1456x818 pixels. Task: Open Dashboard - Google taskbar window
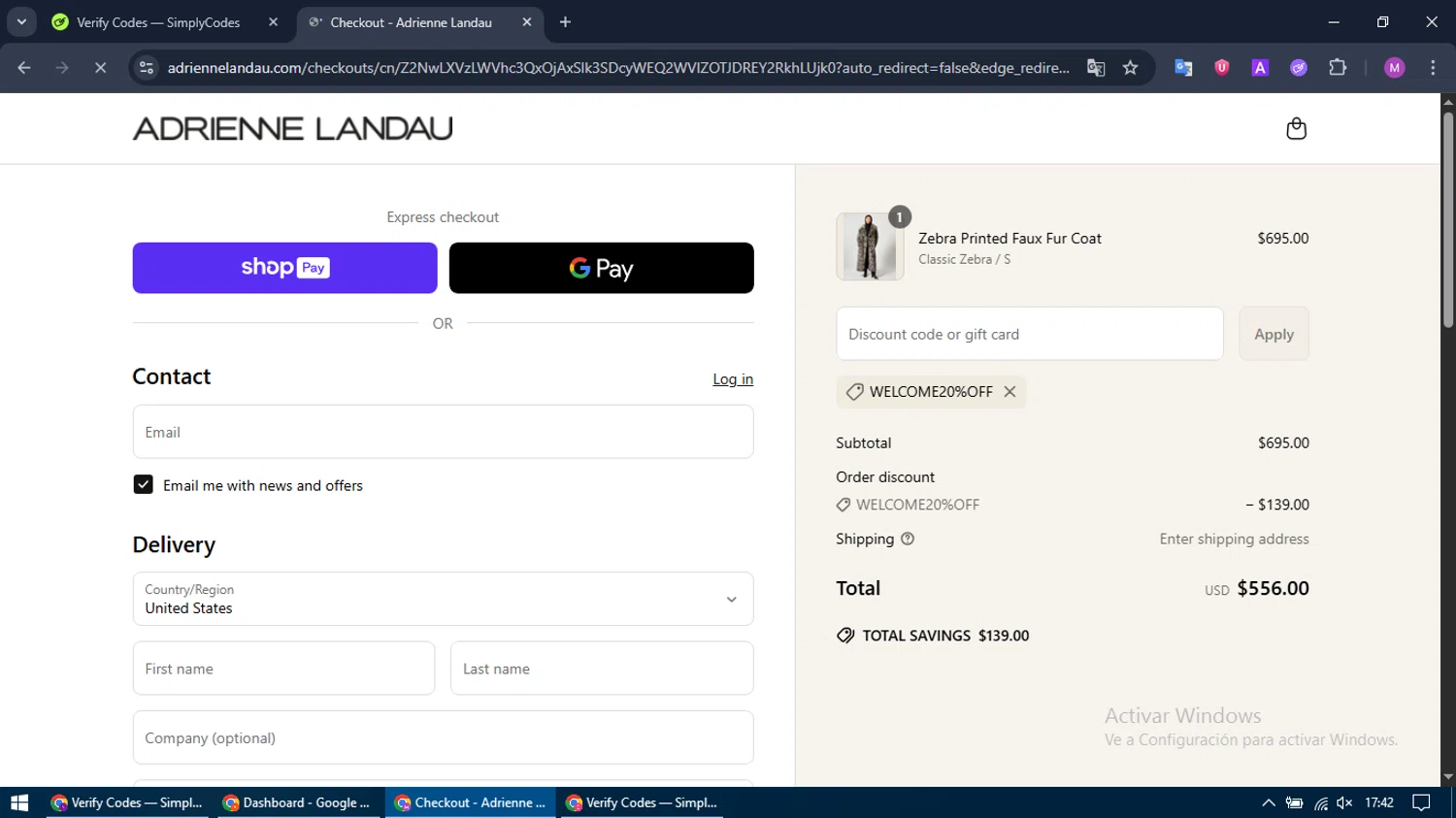pyautogui.click(x=297, y=802)
